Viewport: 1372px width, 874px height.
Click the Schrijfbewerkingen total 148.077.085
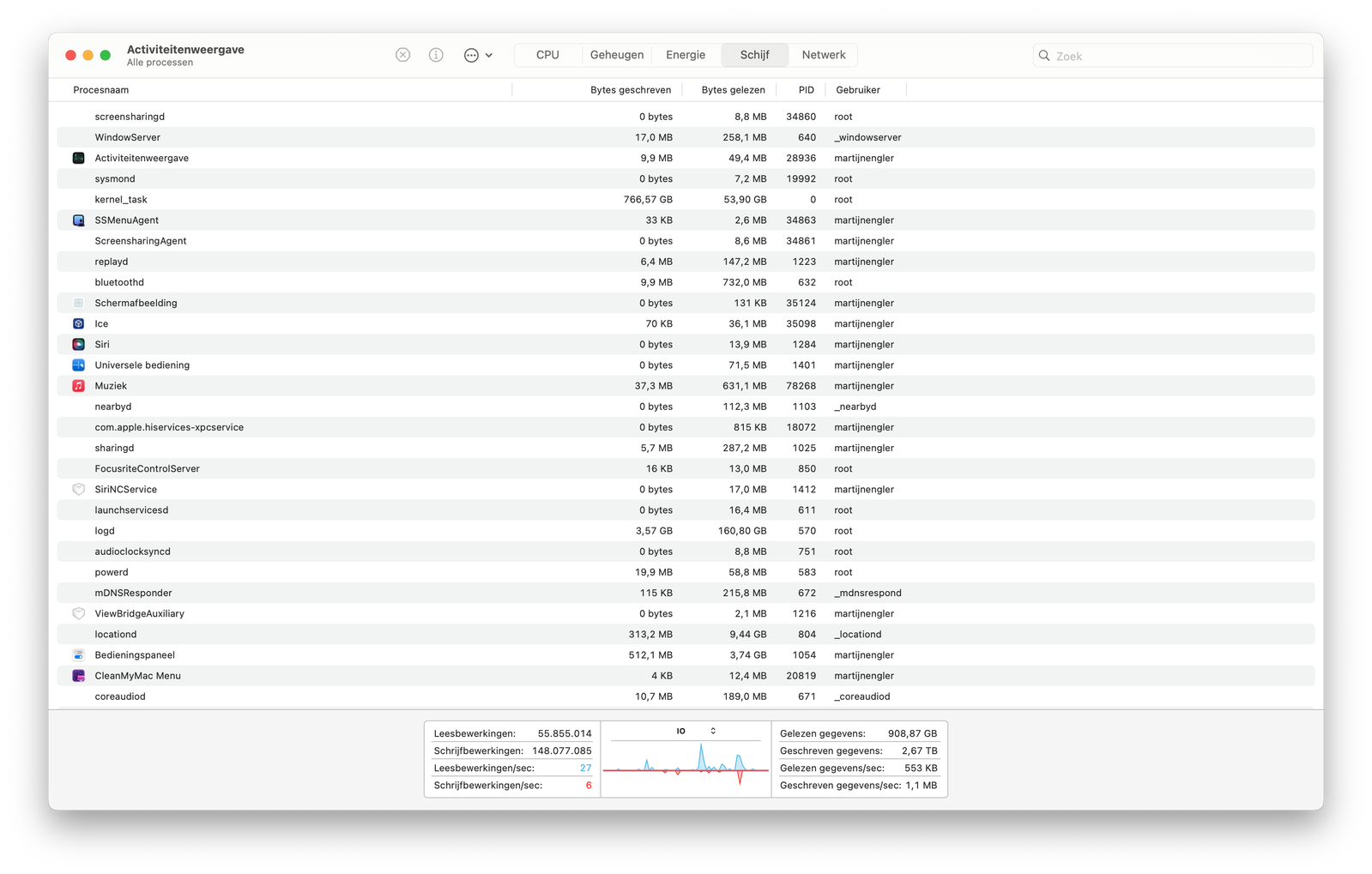562,750
